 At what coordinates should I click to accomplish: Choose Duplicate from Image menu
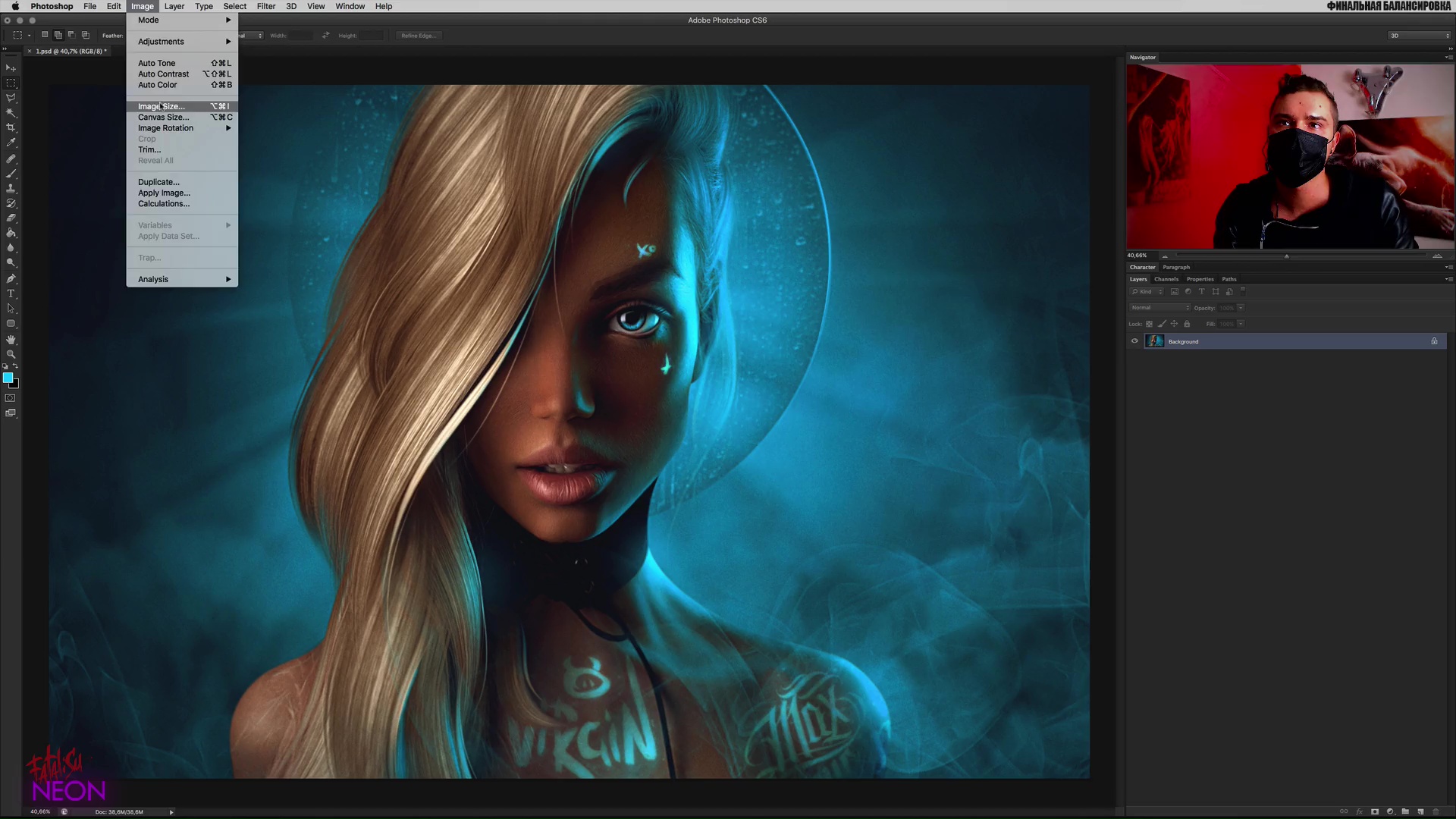tap(182, 183)
